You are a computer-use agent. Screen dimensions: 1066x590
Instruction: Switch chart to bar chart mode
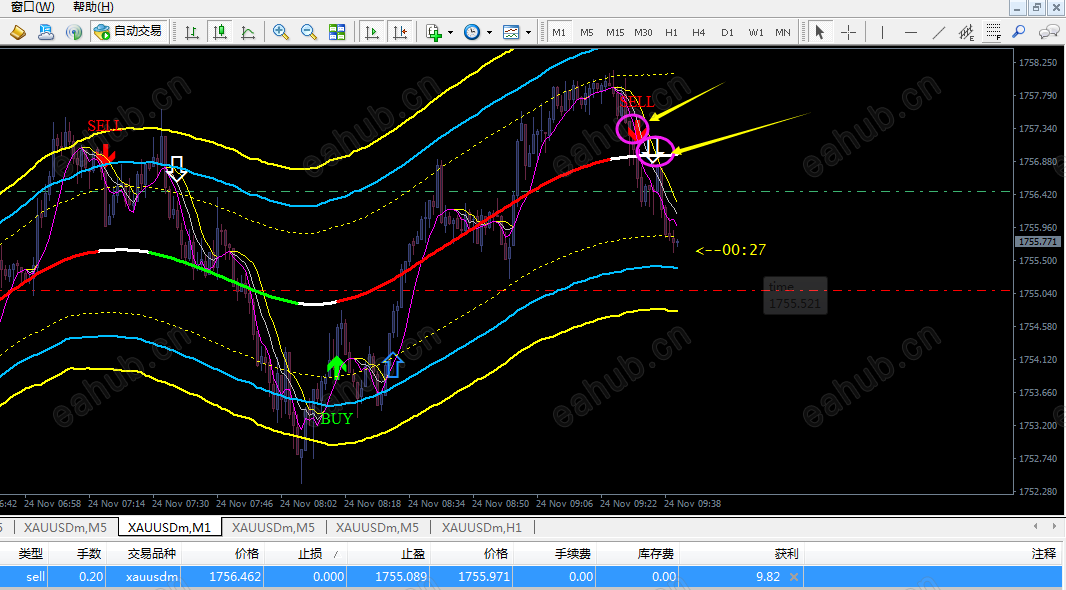click(x=192, y=32)
